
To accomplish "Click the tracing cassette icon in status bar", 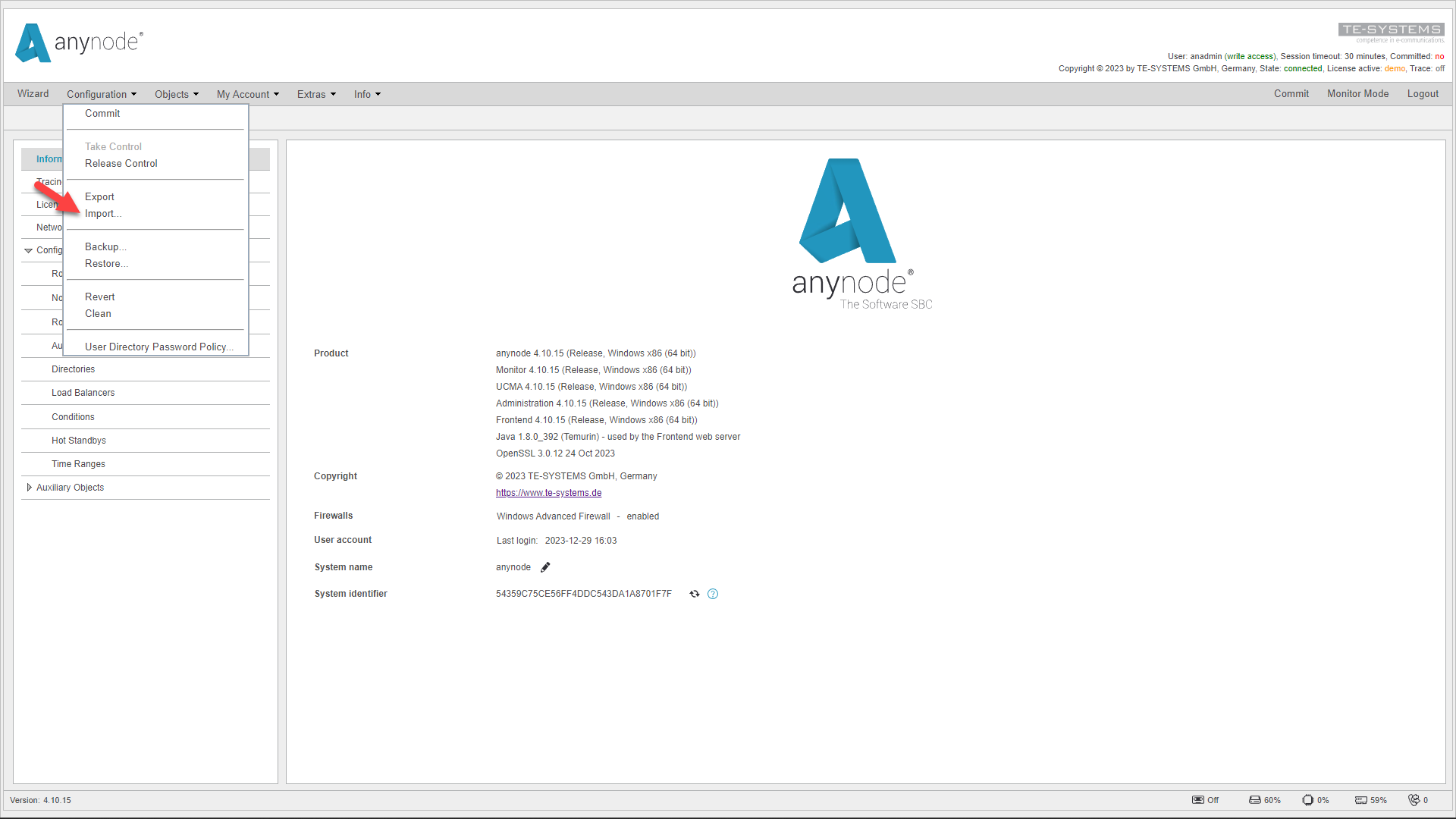I will click(1197, 800).
